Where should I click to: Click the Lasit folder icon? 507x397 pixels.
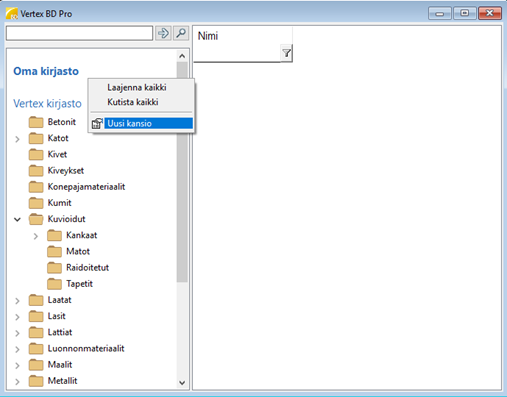[36, 316]
